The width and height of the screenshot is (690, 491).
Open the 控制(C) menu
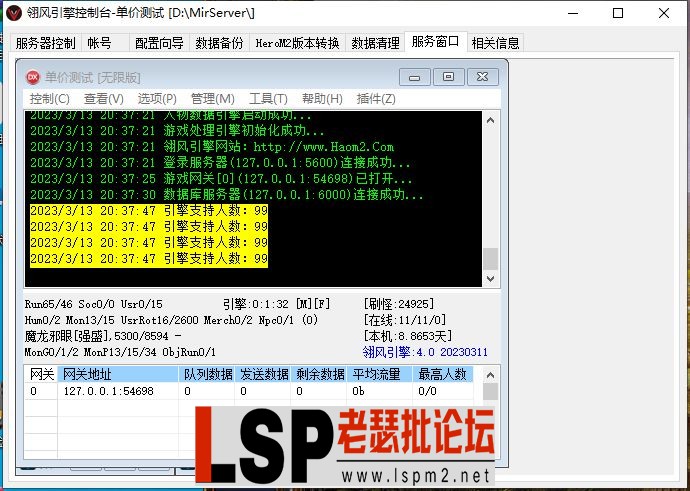(49, 99)
